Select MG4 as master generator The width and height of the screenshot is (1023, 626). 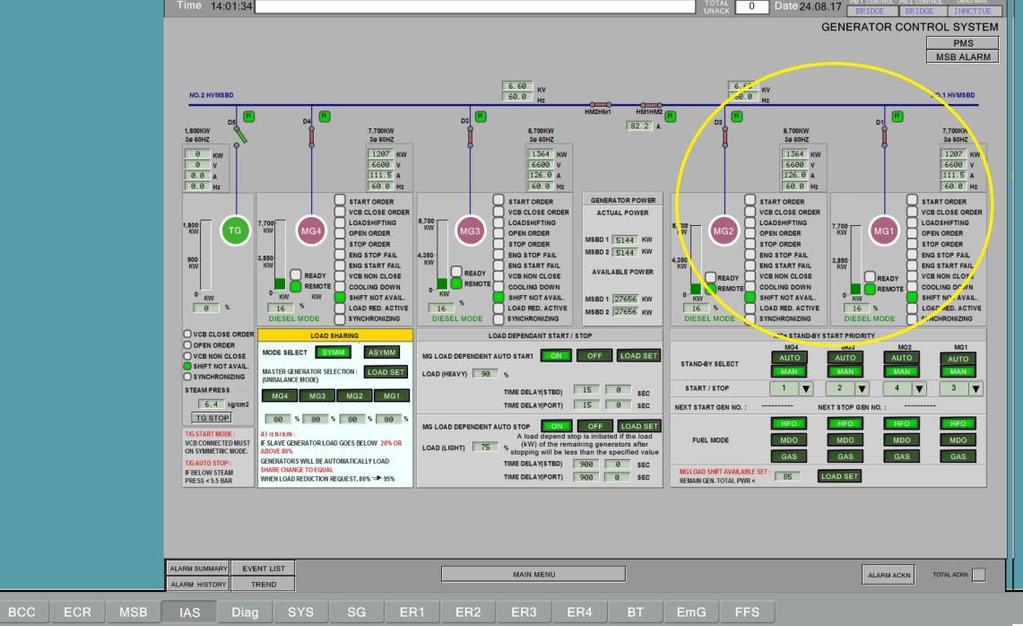point(280,396)
